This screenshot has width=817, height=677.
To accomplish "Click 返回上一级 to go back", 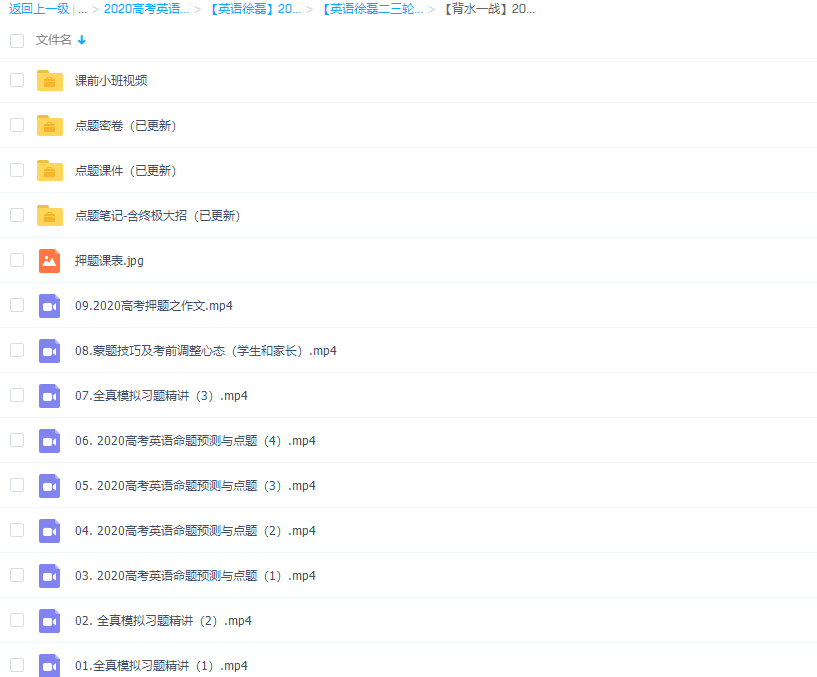I will [39, 9].
